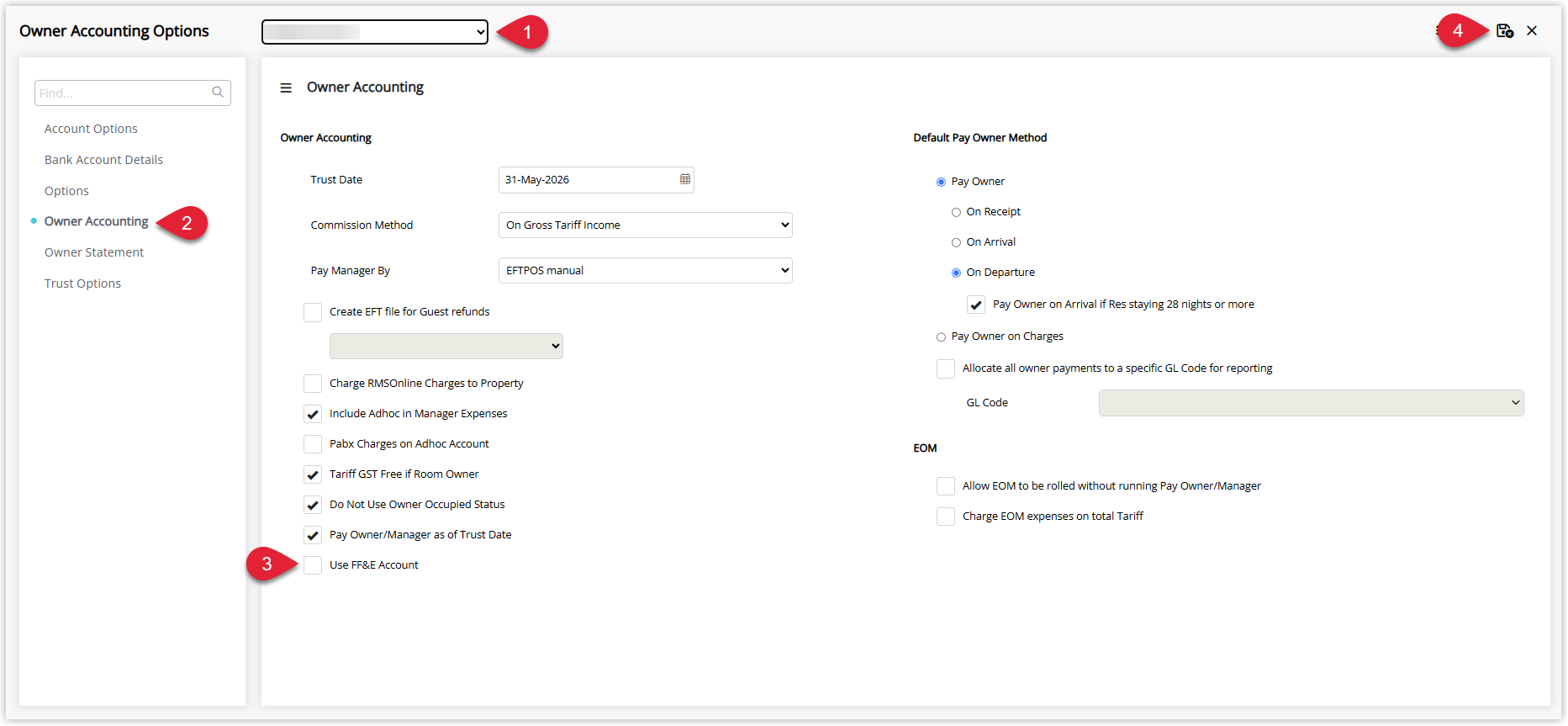The width and height of the screenshot is (1568, 726).
Task: Open Account Options in the sidebar
Action: (x=91, y=129)
